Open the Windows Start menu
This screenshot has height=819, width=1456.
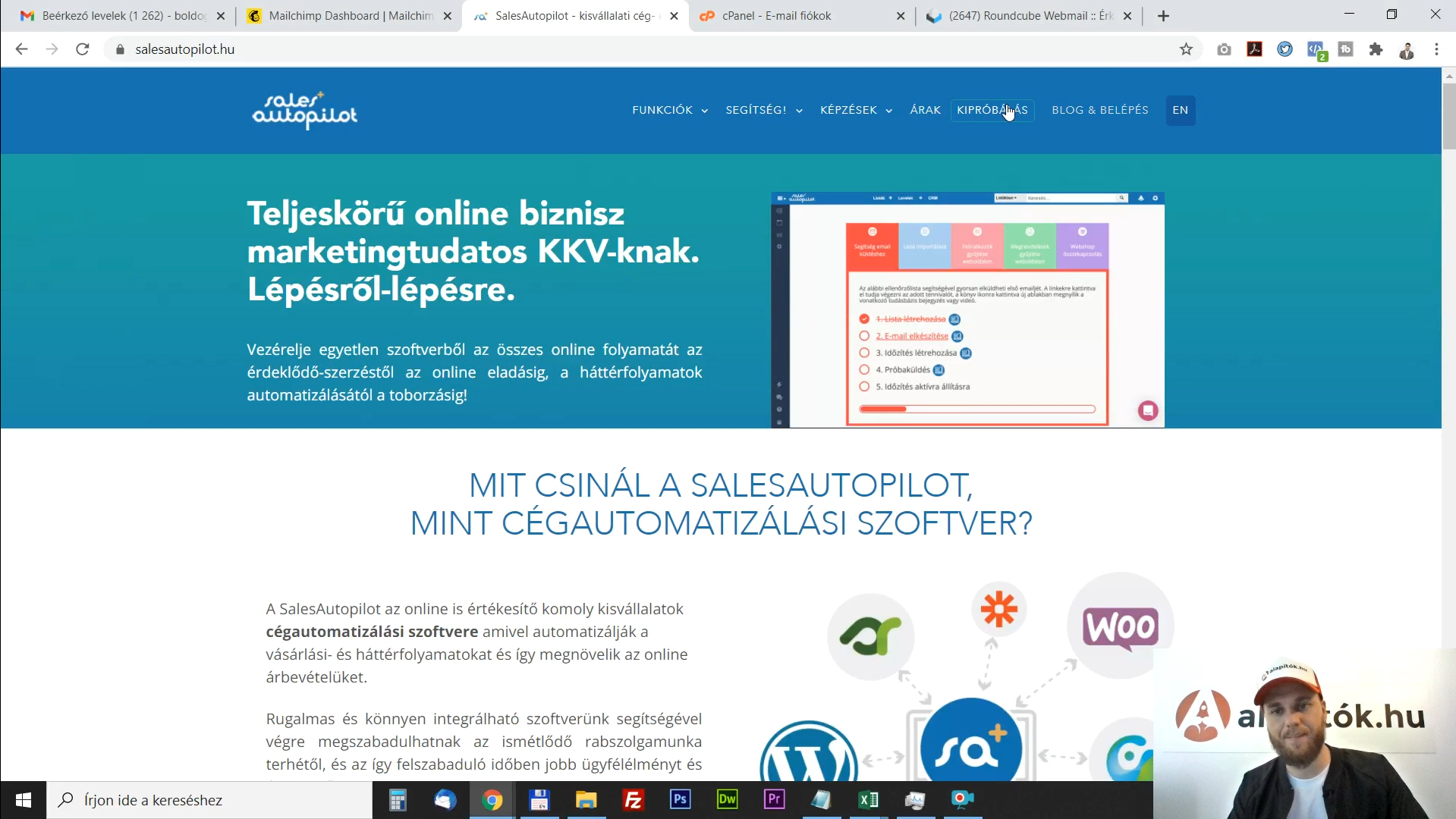click(x=23, y=800)
